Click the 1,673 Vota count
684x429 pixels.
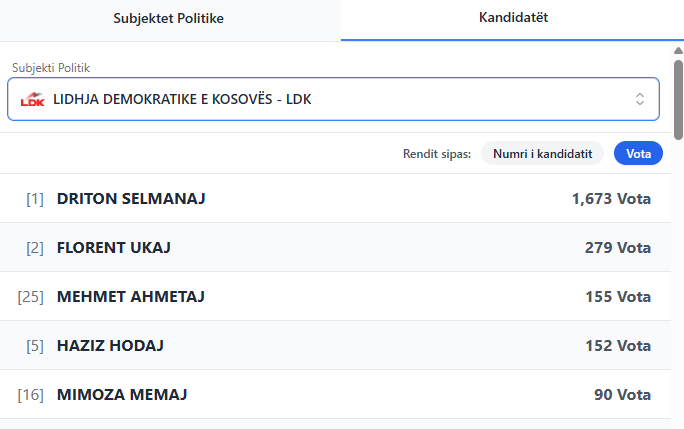pos(611,198)
